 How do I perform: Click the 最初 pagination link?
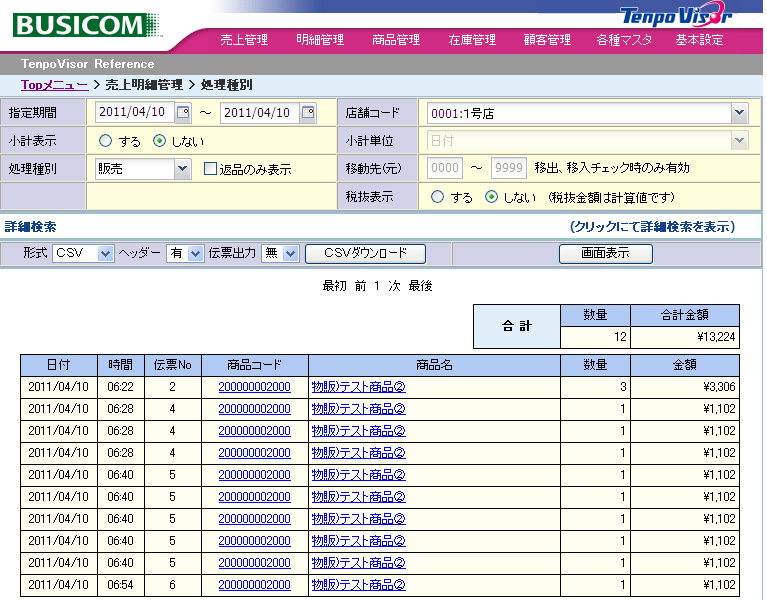(x=334, y=286)
